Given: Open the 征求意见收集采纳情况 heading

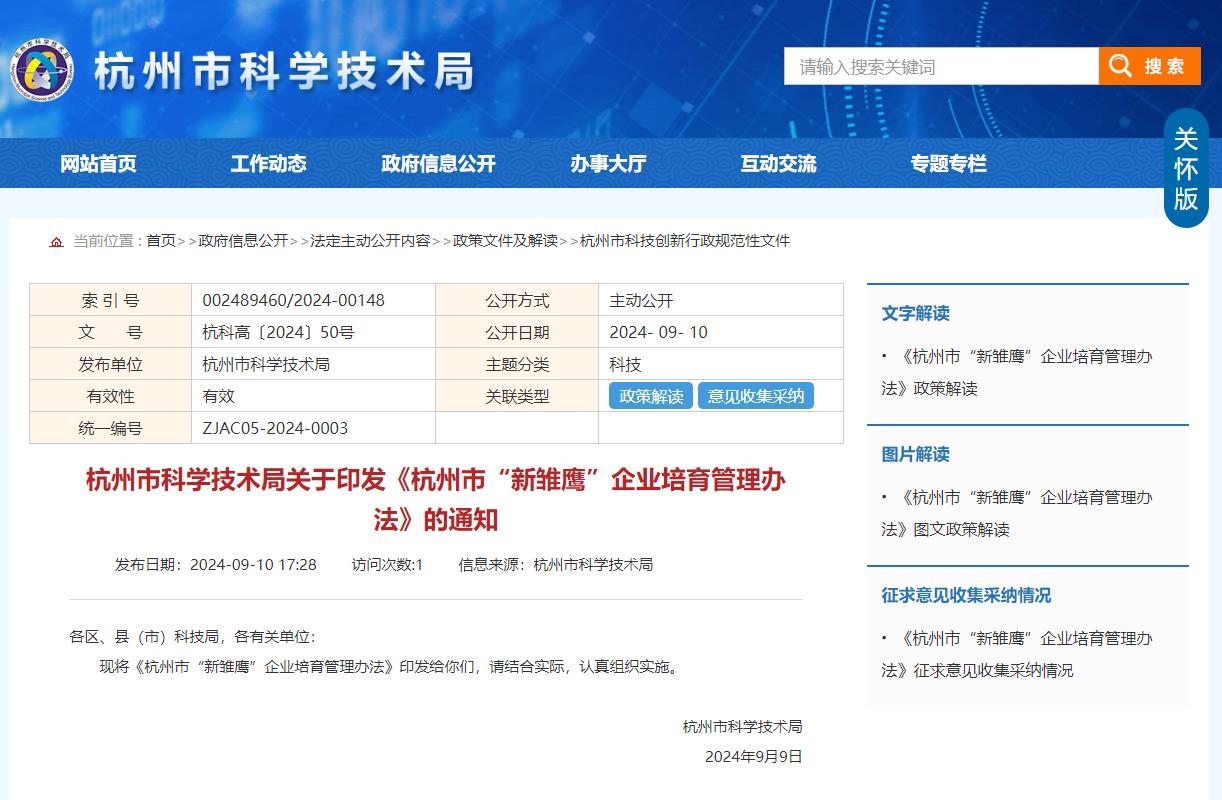Looking at the screenshot, I should pos(966,595).
